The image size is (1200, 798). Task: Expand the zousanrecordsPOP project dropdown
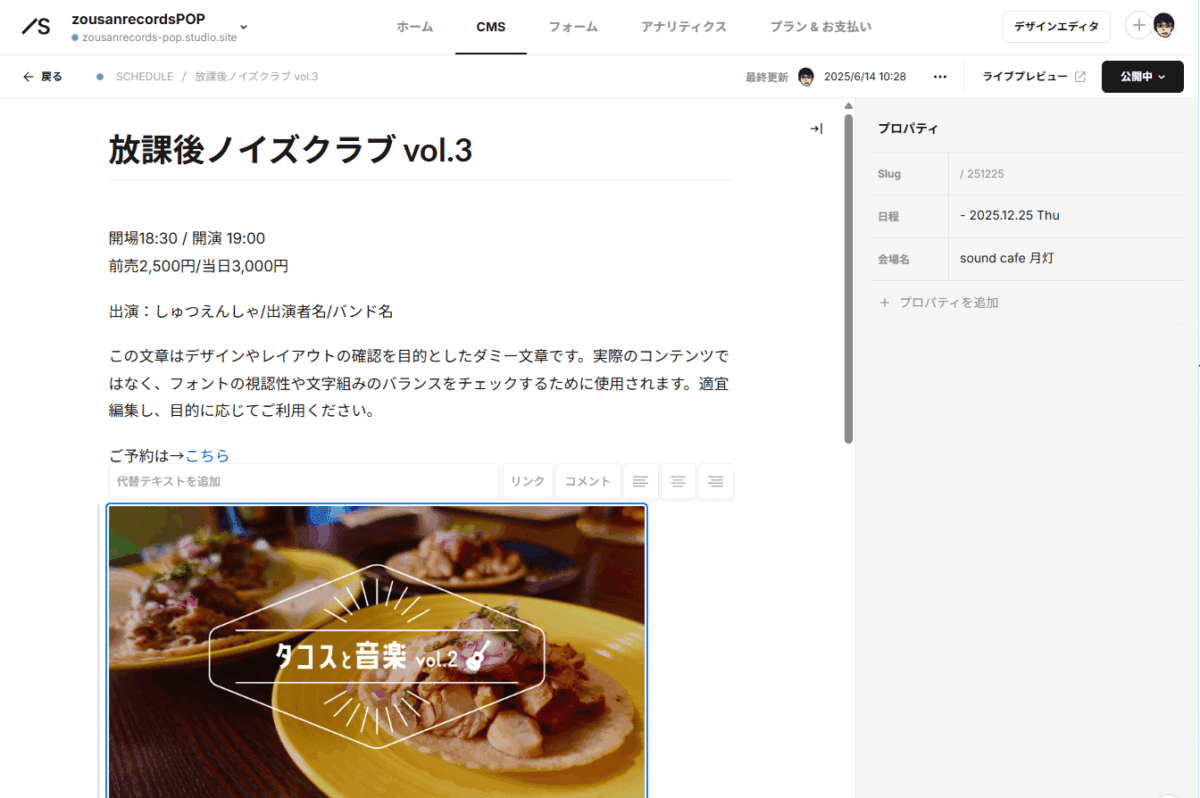coord(244,27)
